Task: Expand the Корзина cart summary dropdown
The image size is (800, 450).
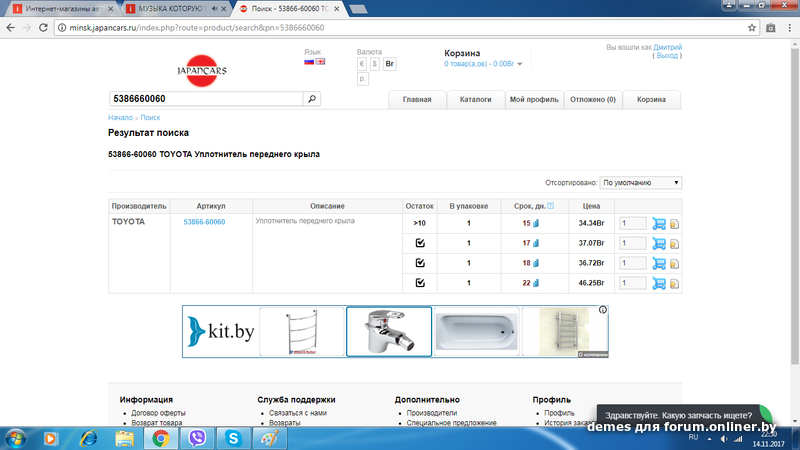Action: point(520,64)
